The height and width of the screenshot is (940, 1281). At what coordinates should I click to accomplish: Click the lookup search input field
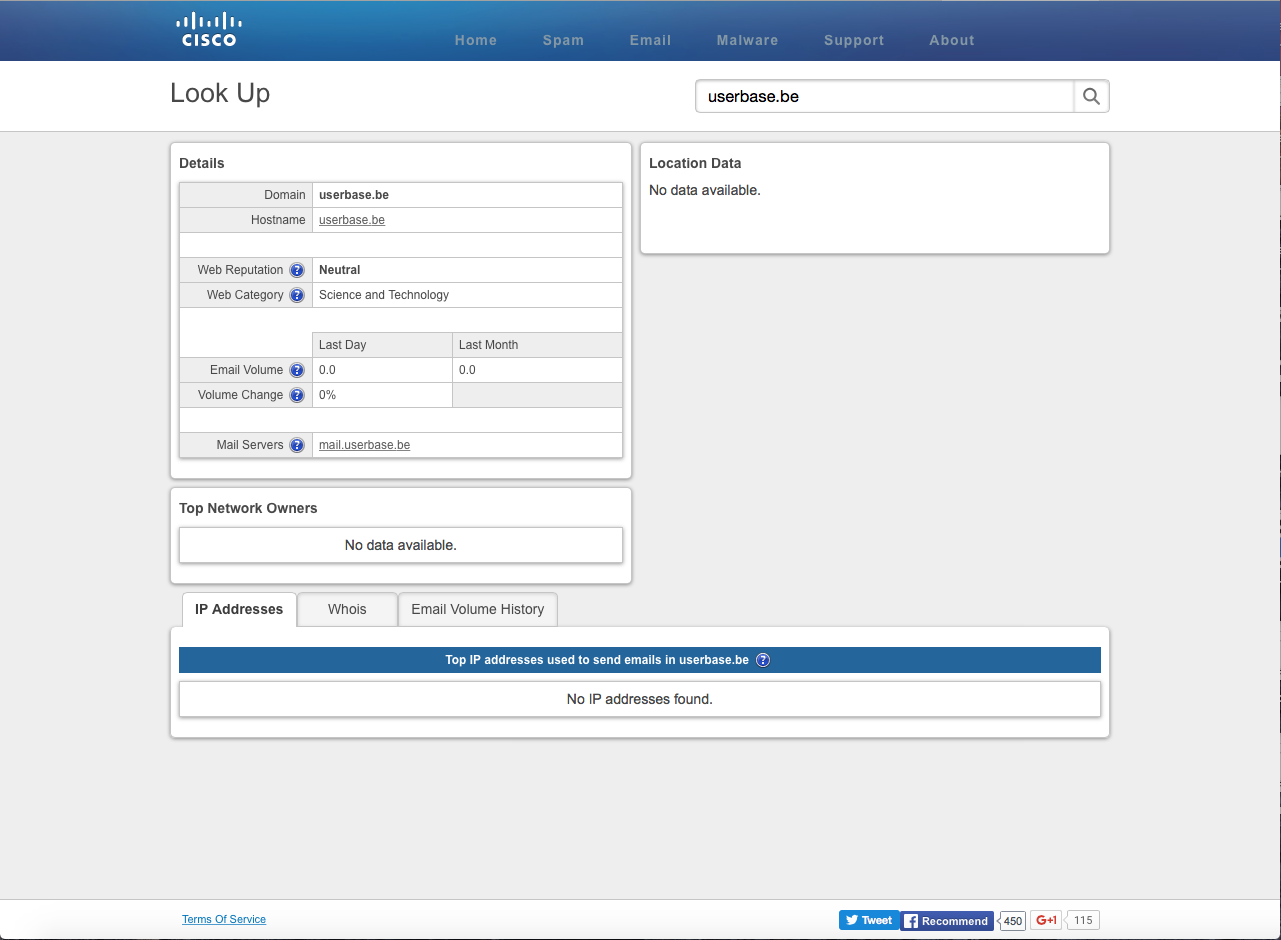884,97
